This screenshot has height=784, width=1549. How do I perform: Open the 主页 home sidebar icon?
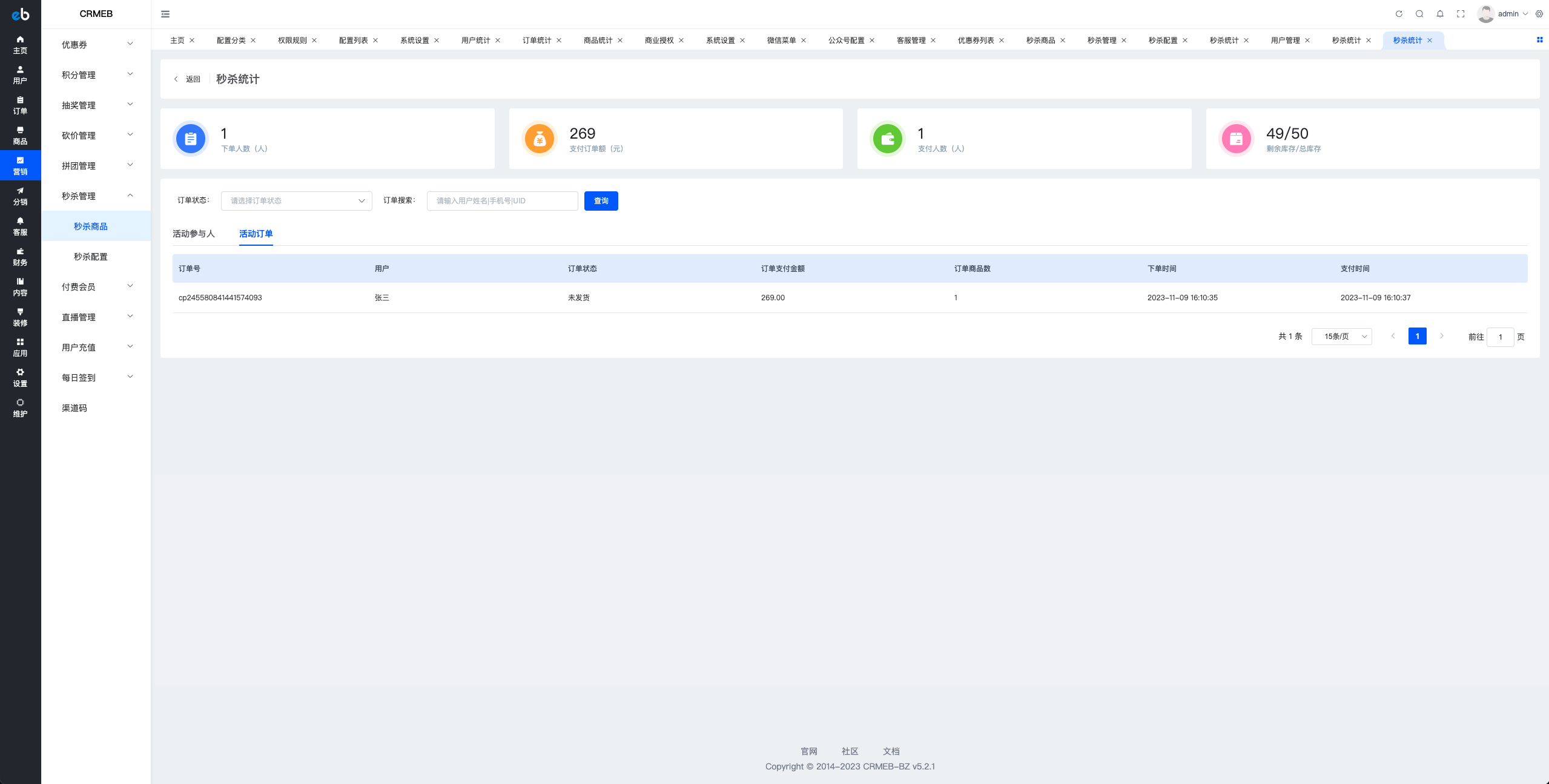click(x=20, y=44)
